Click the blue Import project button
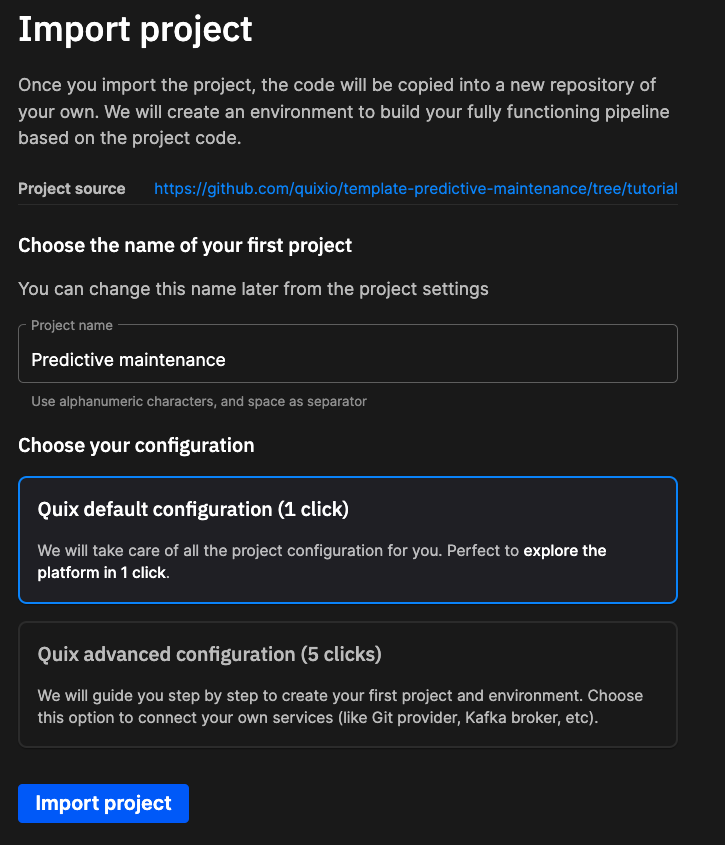This screenshot has height=845, width=725. (x=103, y=804)
